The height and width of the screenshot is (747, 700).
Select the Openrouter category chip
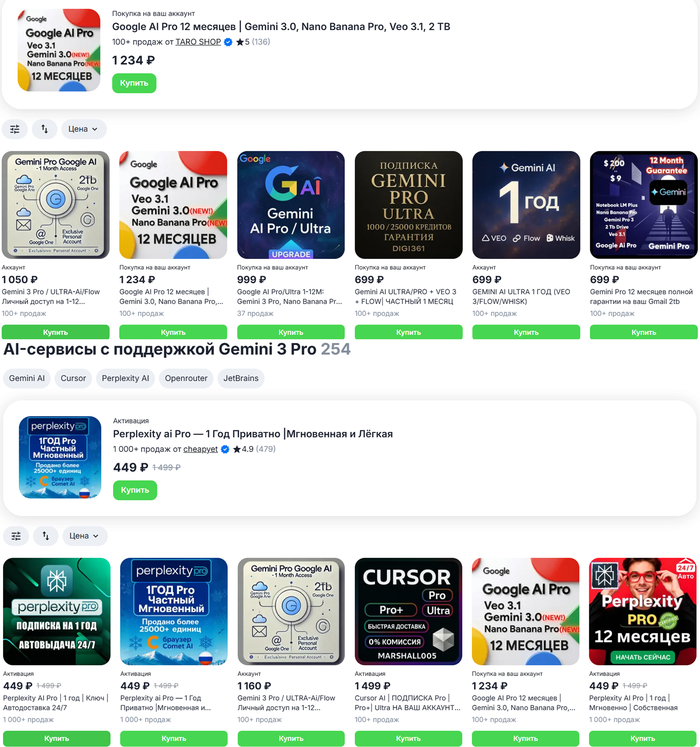click(186, 378)
